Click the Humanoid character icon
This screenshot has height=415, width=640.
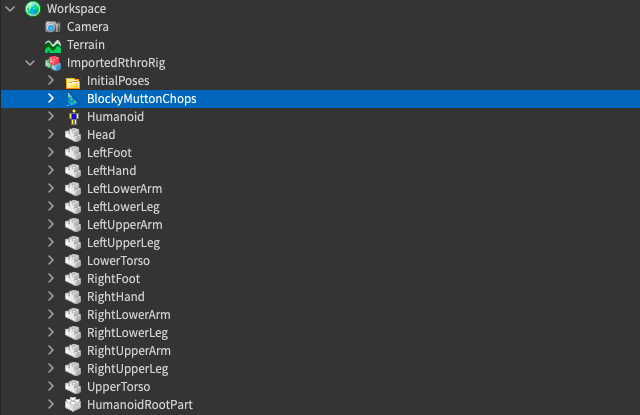(x=73, y=117)
